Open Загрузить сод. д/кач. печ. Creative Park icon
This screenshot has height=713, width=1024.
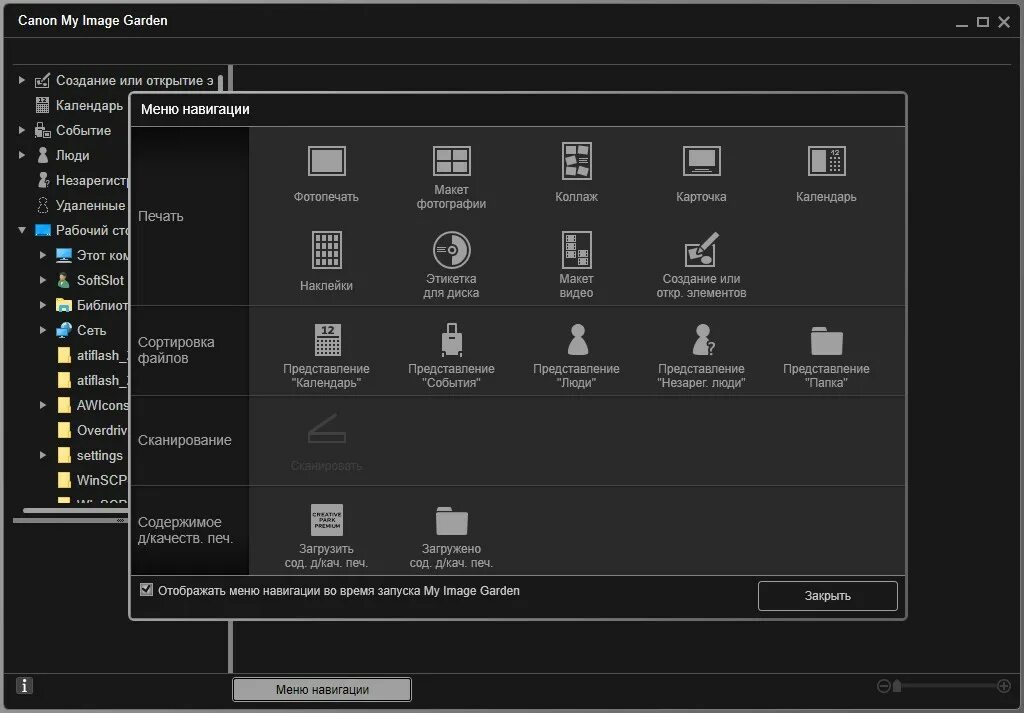pos(327,520)
